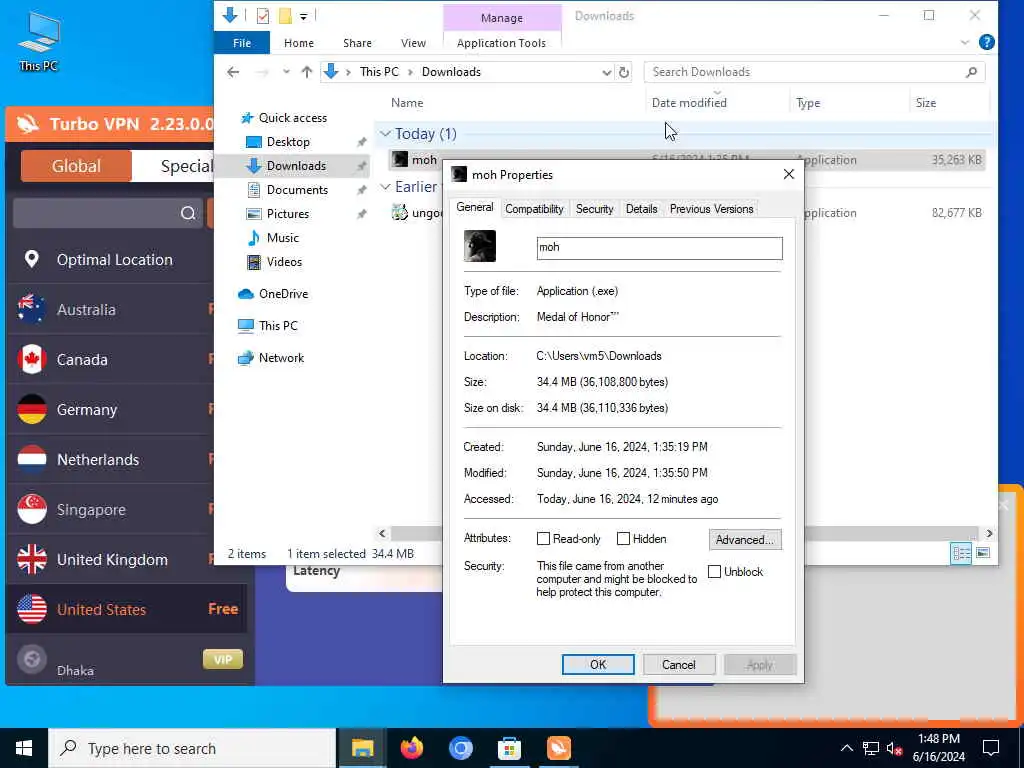Click the search magnifier in Search Downloads

coord(971,72)
